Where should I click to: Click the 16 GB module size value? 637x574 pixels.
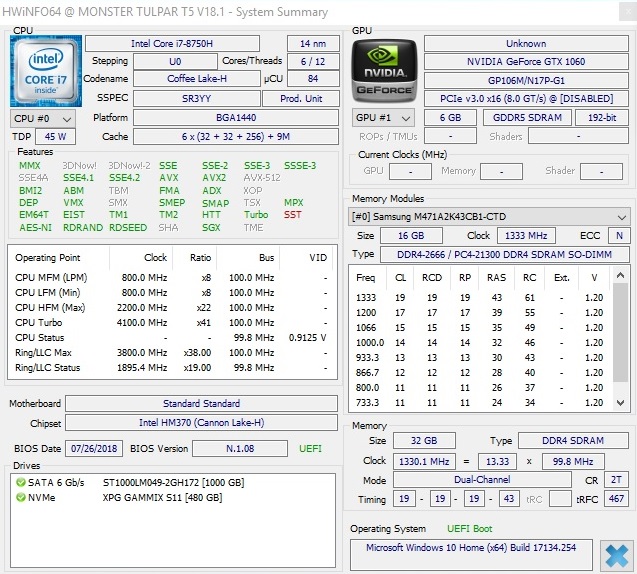[x=411, y=236]
